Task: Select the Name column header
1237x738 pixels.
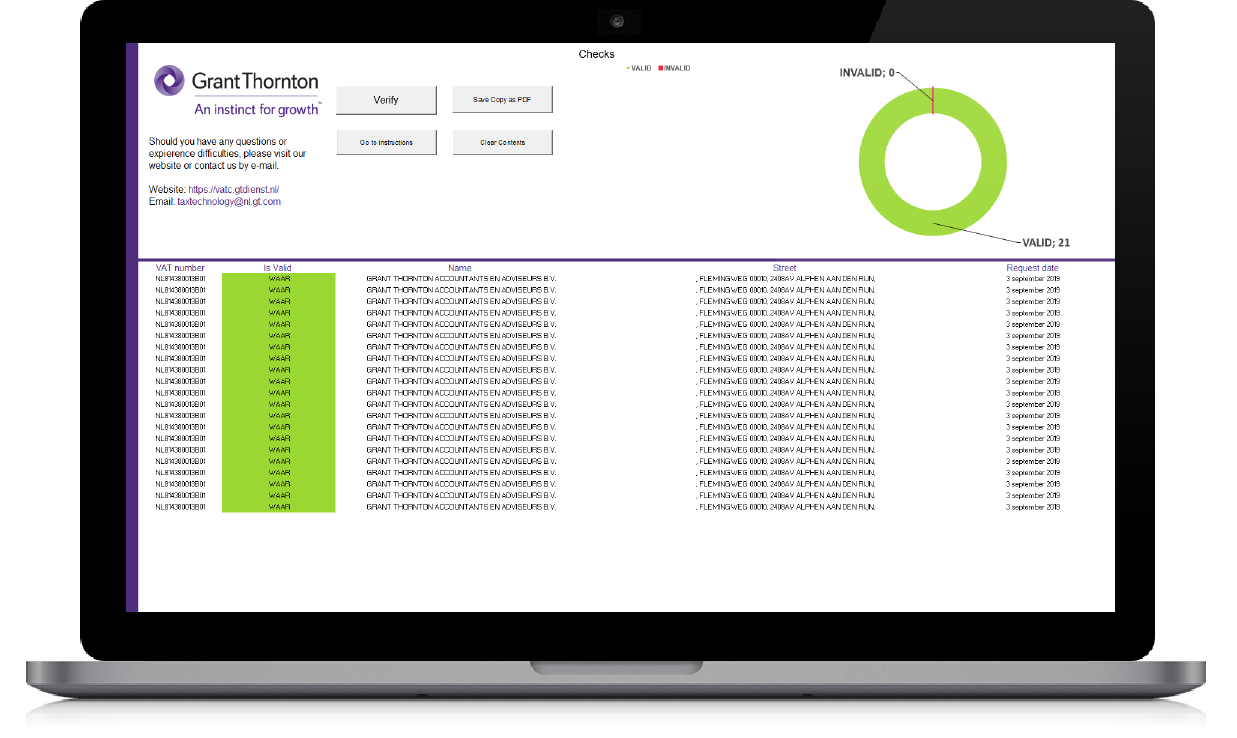Action: point(460,268)
